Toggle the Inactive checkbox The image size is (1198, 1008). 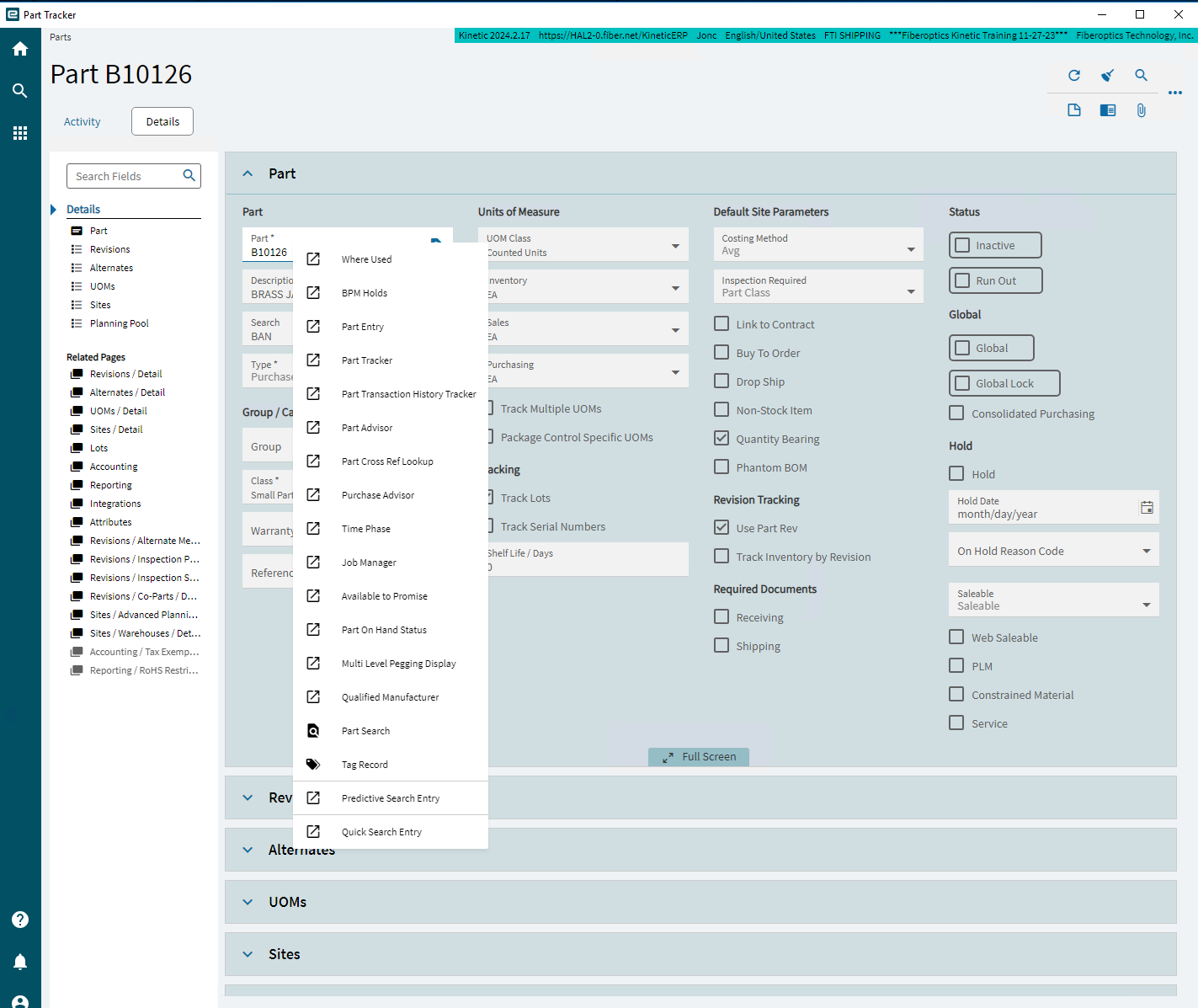click(962, 245)
